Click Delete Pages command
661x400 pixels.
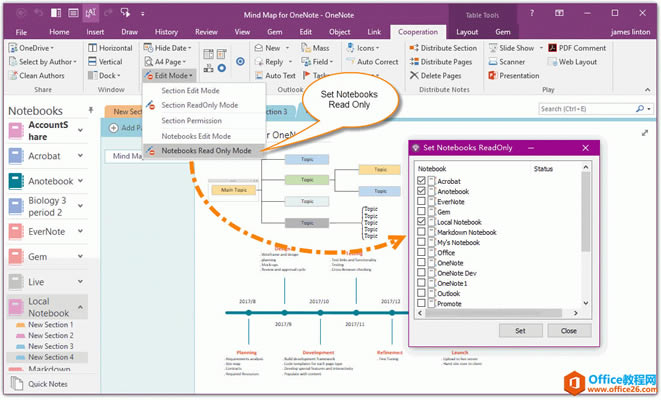pos(435,76)
